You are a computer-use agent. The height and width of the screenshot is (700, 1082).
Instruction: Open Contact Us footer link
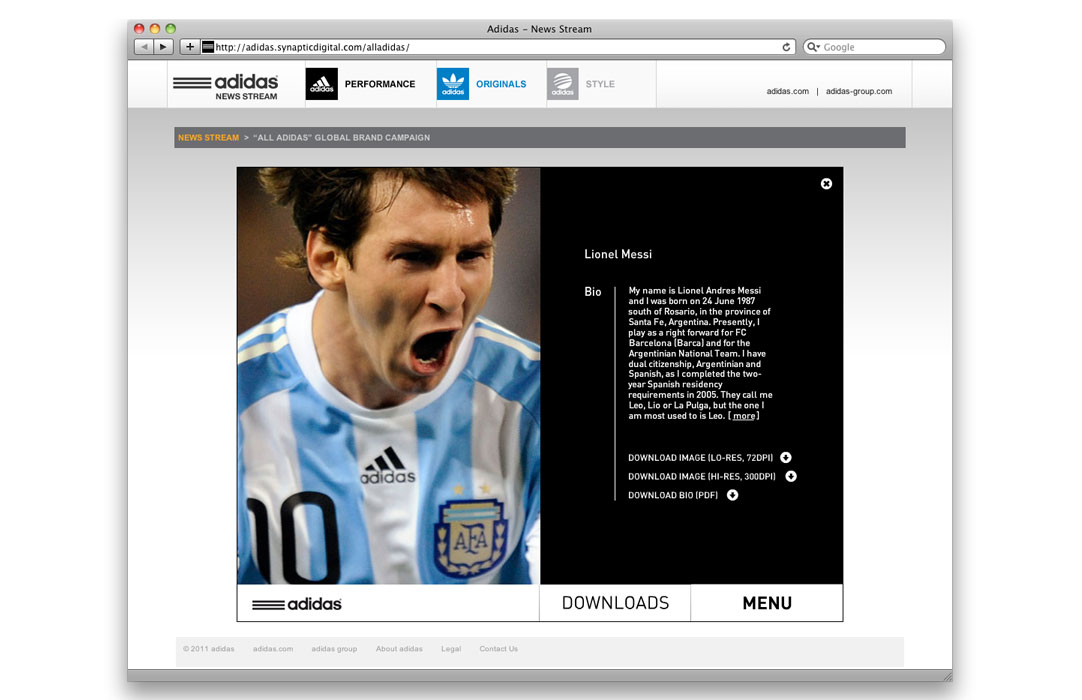[498, 649]
